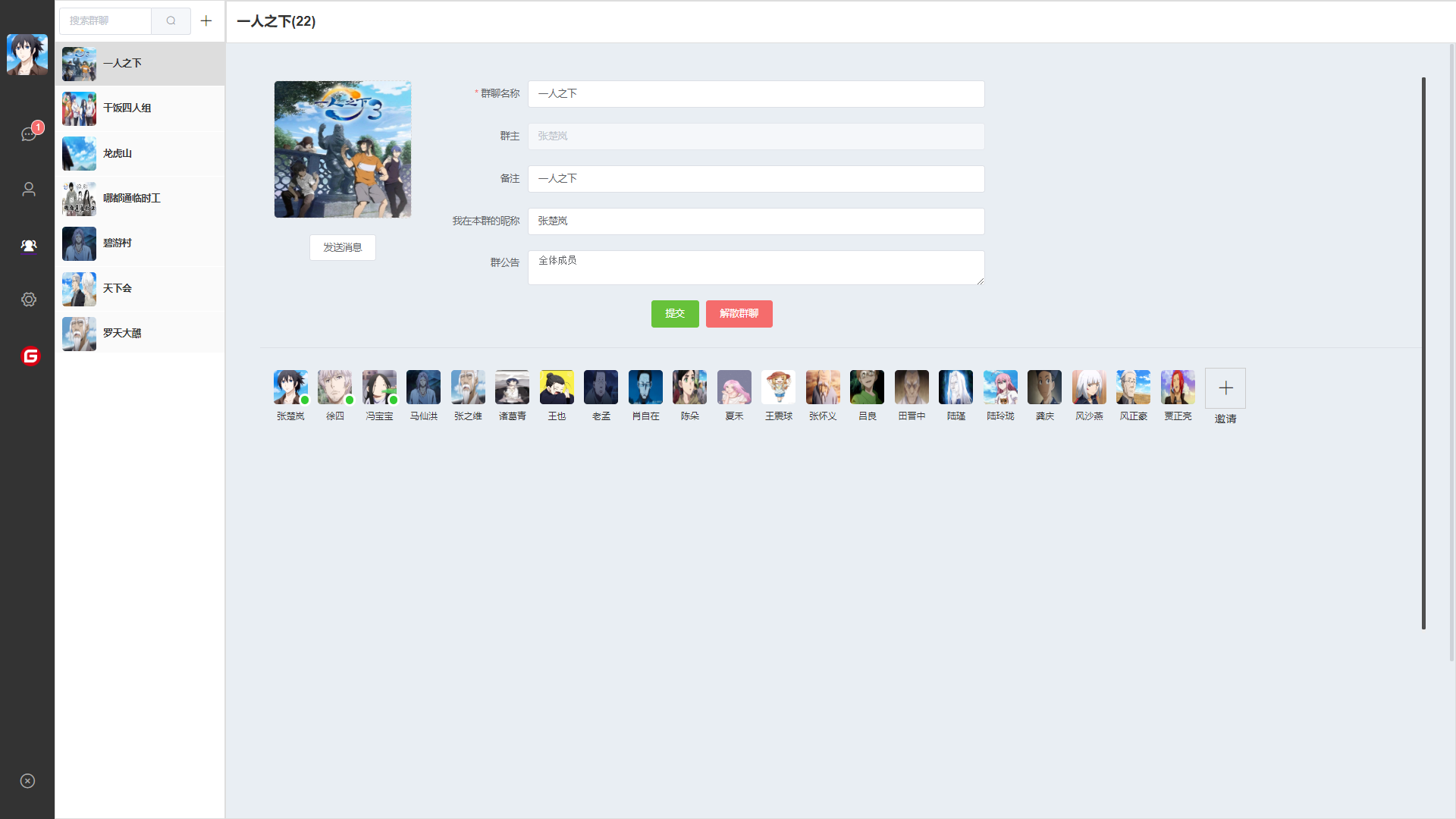Image resolution: width=1456 pixels, height=819 pixels.
Task: Click the 发送消息 button below group image
Action: click(x=343, y=247)
